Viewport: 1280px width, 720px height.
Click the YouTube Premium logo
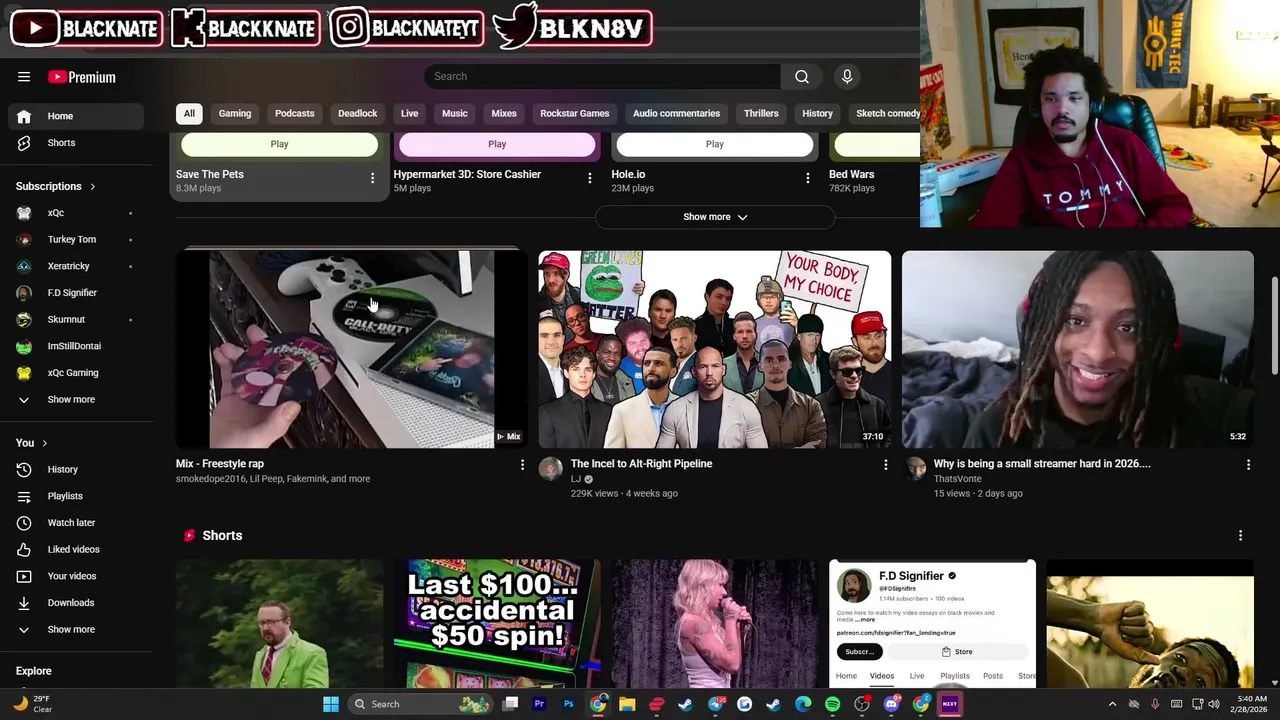pyautogui.click(x=82, y=77)
